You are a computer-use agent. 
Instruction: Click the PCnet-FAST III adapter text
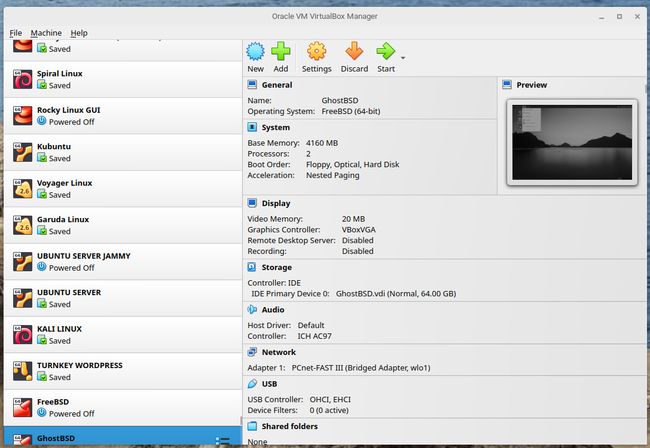[361, 368]
